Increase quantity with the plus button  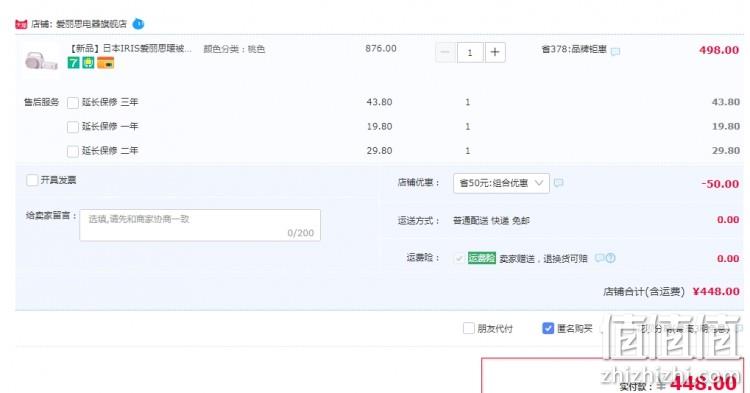495,52
